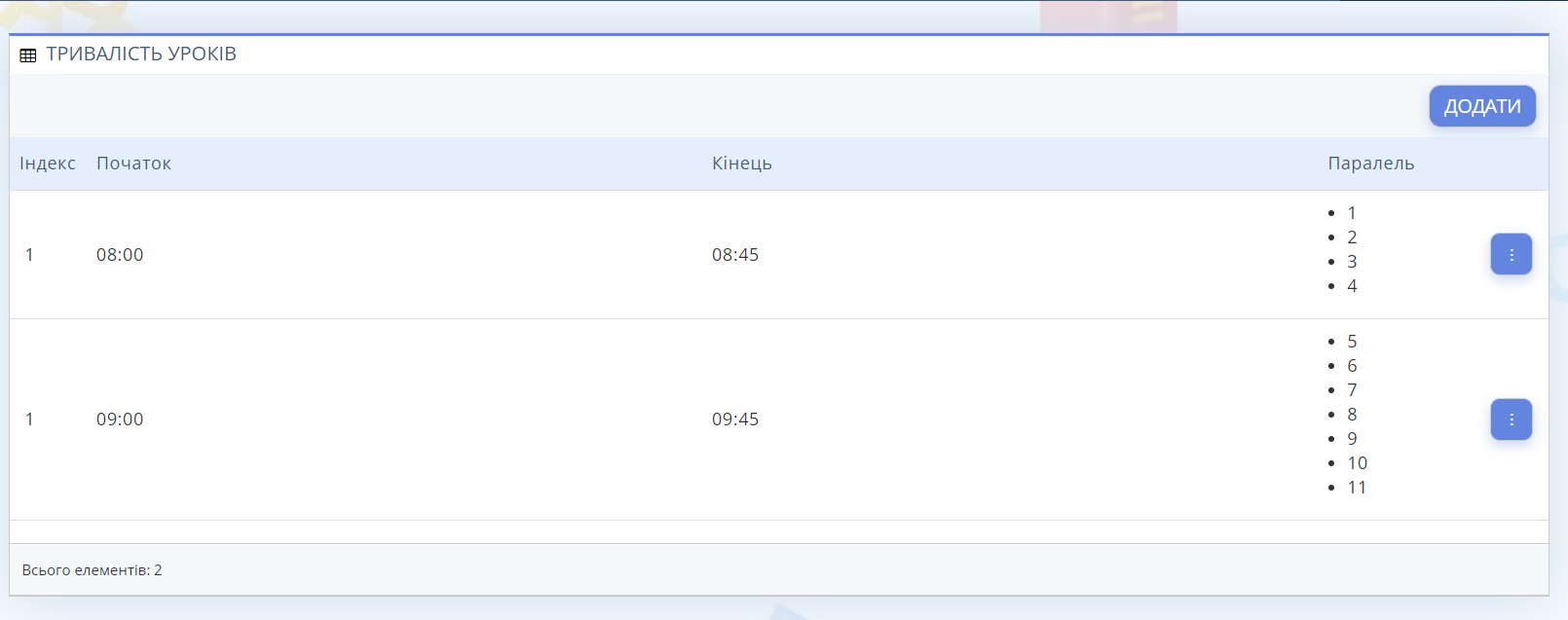Click the table icon beside ТРИВАЛІСТЬ УРОКІВ title
1568x620 pixels.
click(28, 55)
